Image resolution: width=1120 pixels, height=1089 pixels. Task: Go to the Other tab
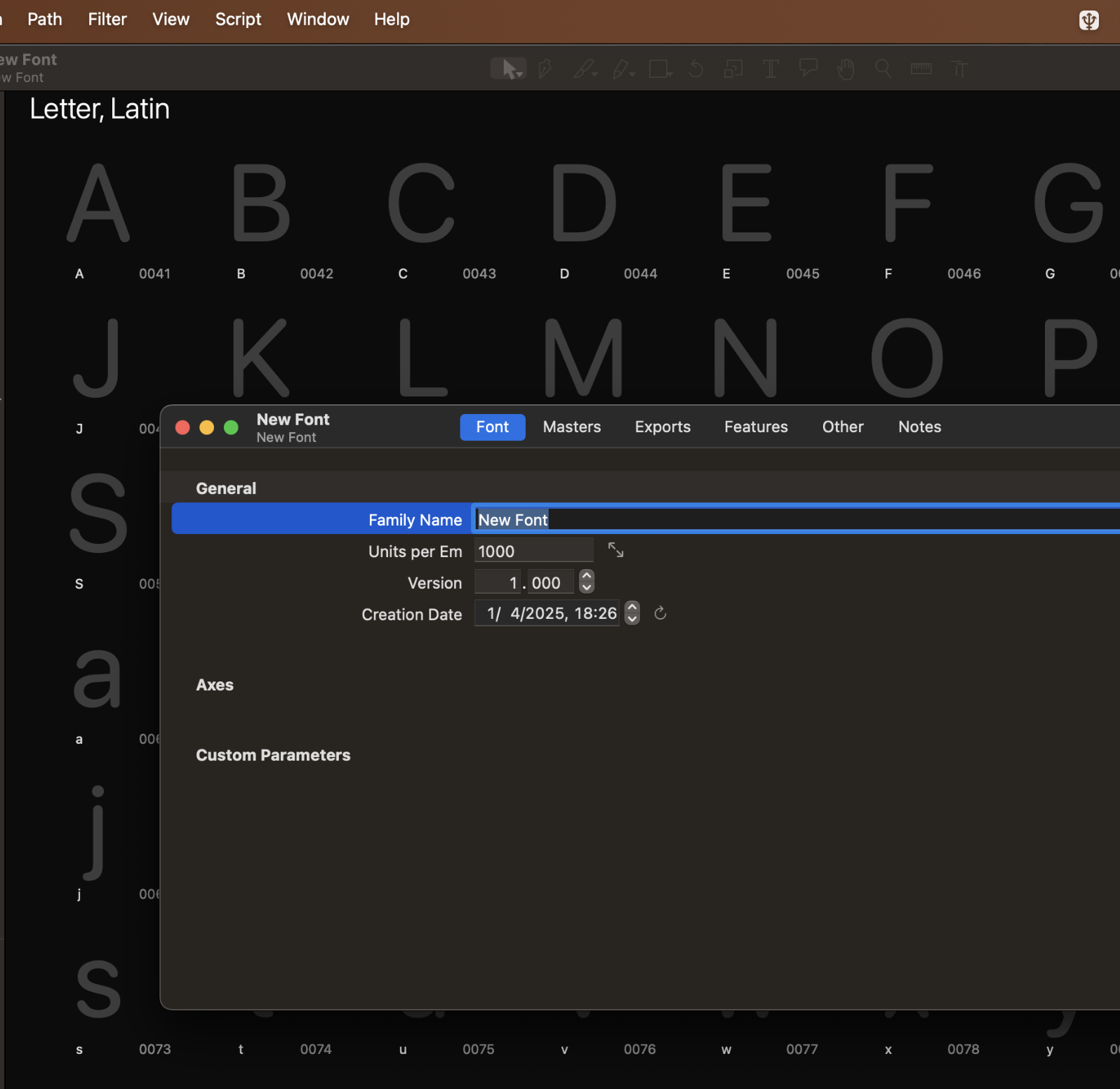[x=843, y=427]
